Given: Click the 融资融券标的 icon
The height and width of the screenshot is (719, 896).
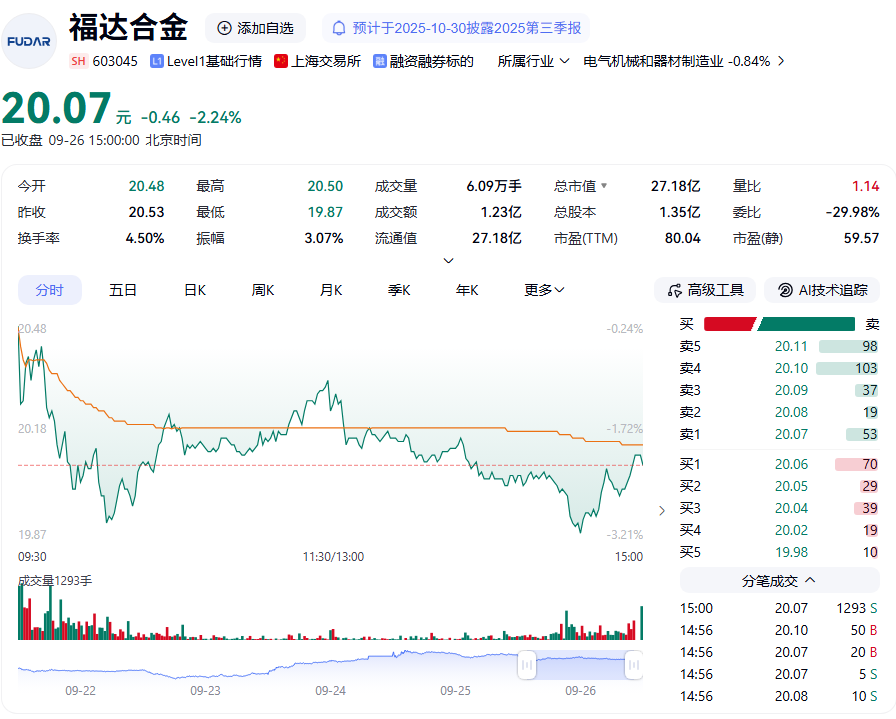Looking at the screenshot, I should click(x=380, y=61).
